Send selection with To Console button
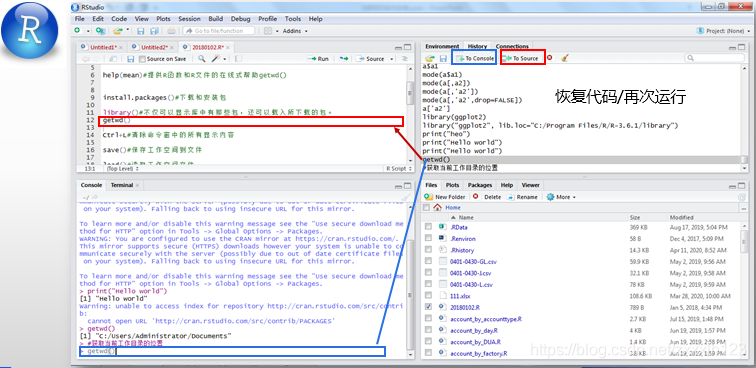This screenshot has width=756, height=368. click(x=474, y=58)
